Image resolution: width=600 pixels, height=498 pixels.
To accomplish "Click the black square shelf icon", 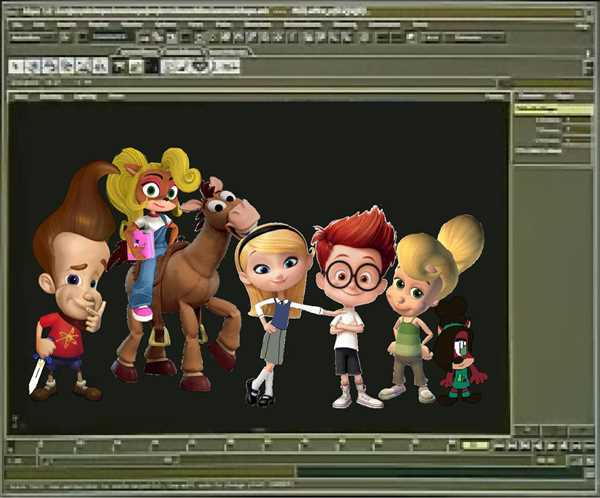I will pyautogui.click(x=152, y=66).
